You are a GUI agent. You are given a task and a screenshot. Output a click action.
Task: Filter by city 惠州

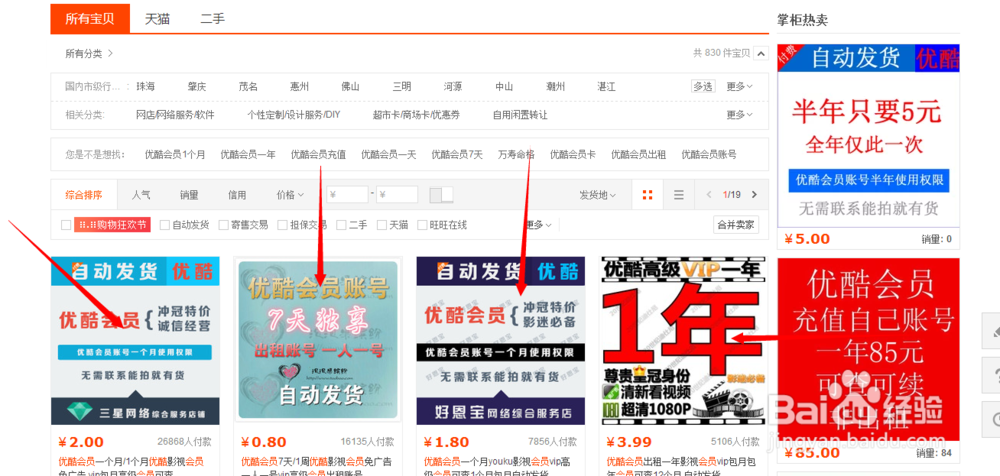coord(299,86)
